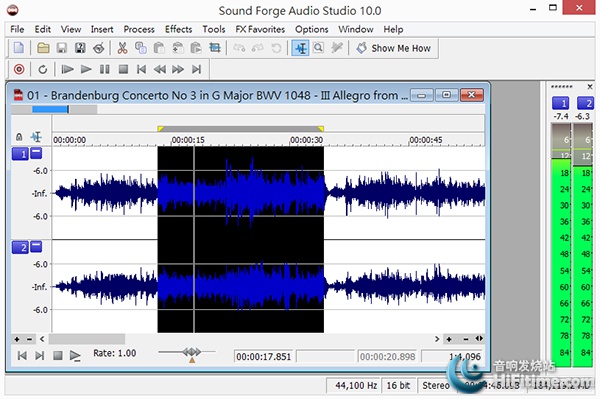Click the Save As toolbar icon
This screenshot has height=399, width=600.
tap(80, 48)
